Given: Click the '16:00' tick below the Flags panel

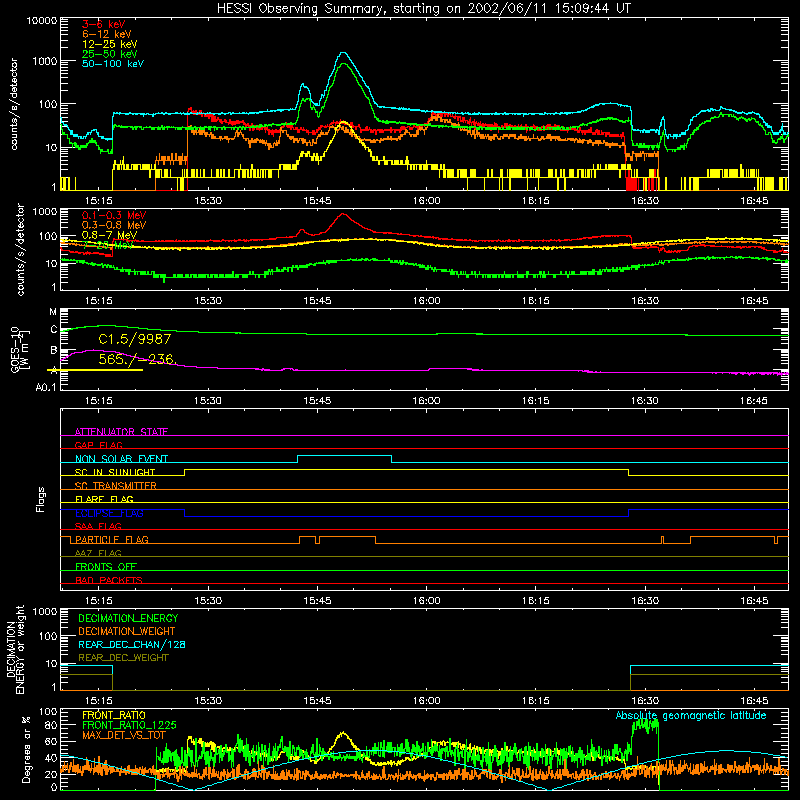Looking at the screenshot, I should click(427, 601).
